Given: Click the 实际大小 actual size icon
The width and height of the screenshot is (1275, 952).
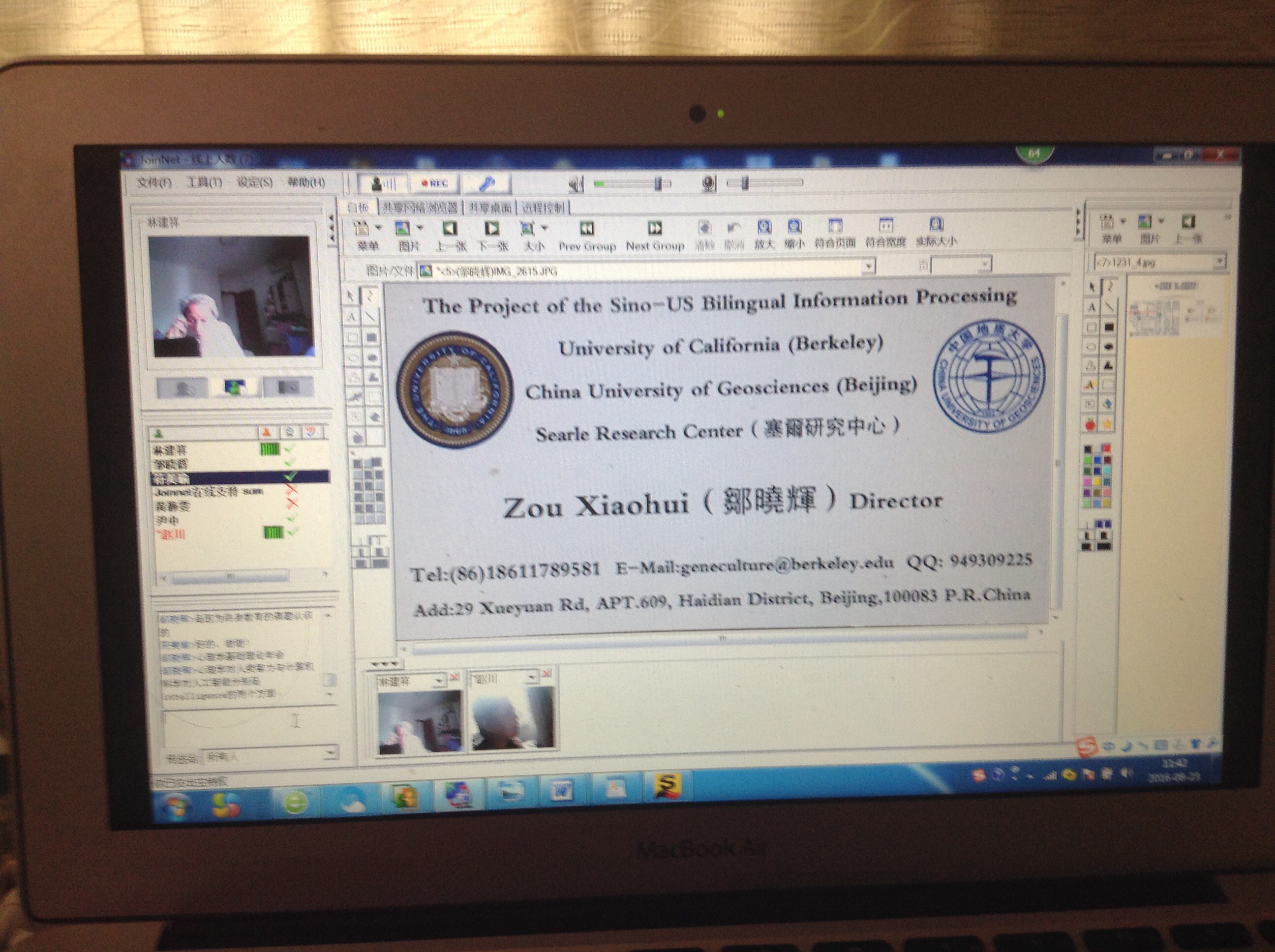Looking at the screenshot, I should pos(937,224).
